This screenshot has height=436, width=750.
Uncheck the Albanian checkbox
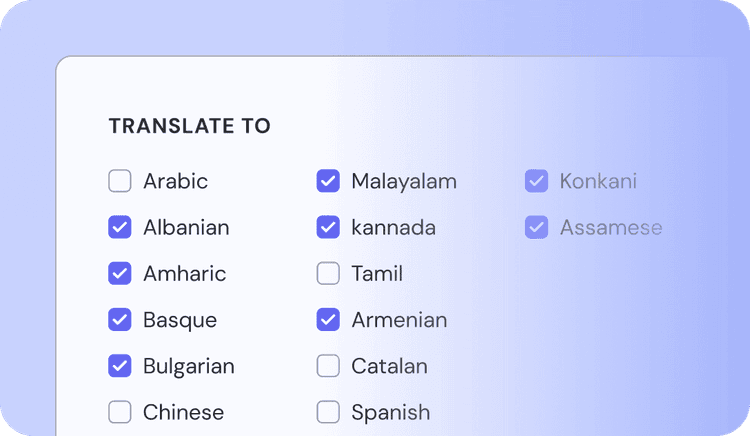120,227
